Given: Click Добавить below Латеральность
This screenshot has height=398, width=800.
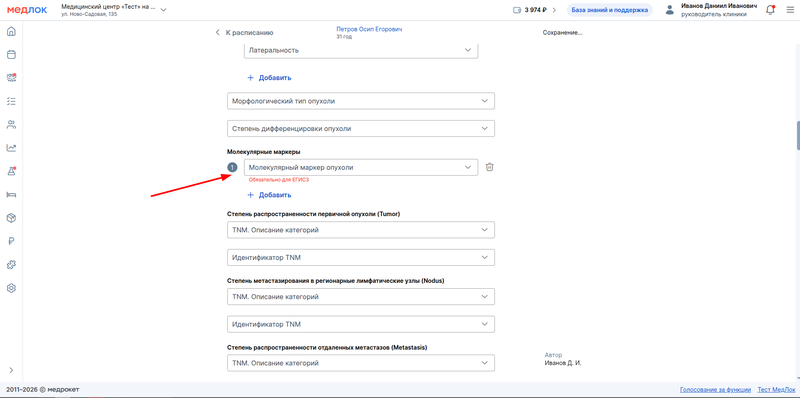Looking at the screenshot, I should (x=275, y=78).
